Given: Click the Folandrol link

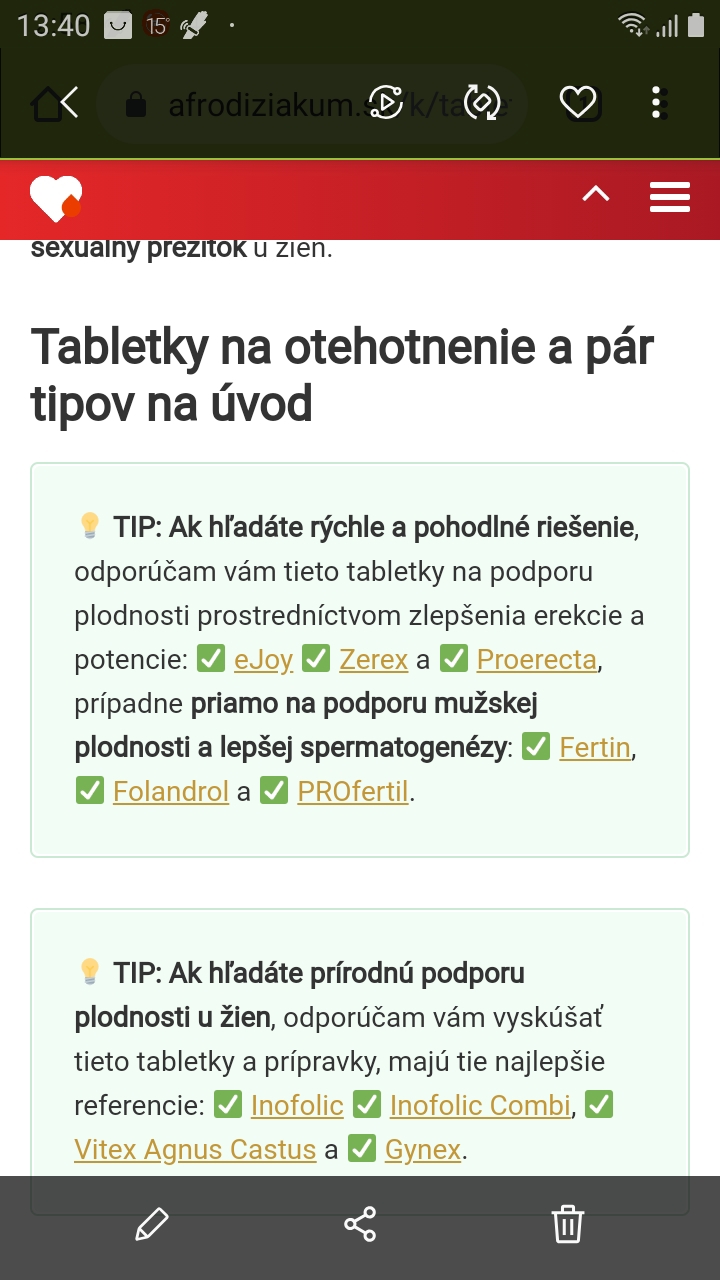Looking at the screenshot, I should [171, 792].
